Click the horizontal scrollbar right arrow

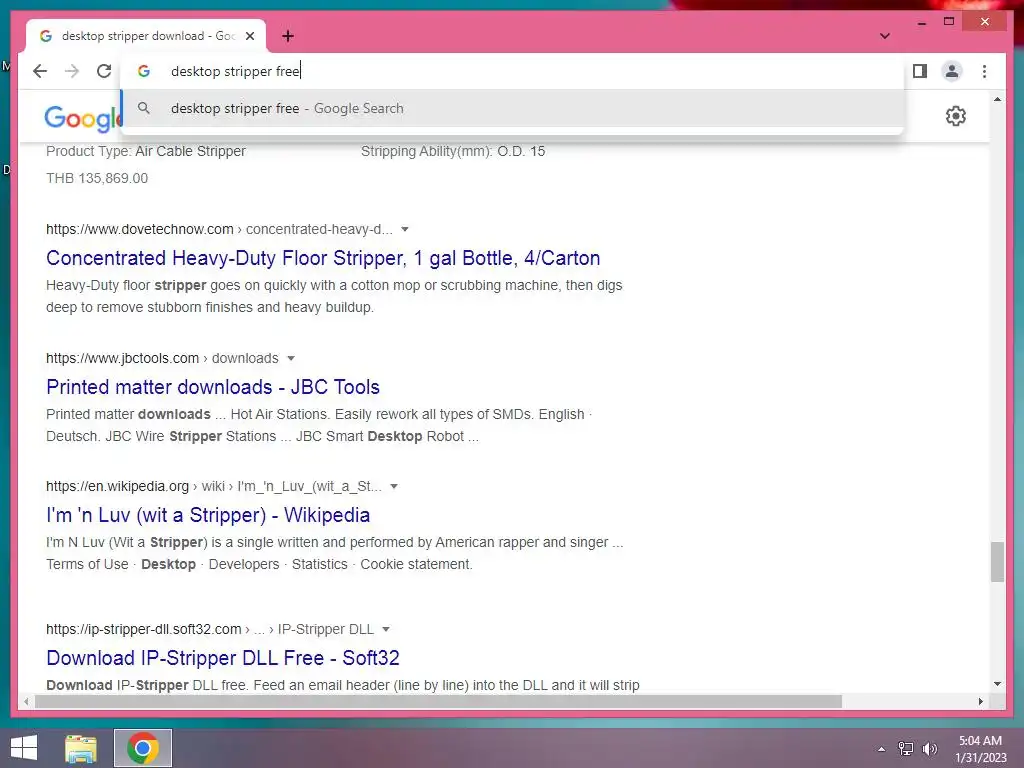click(981, 701)
